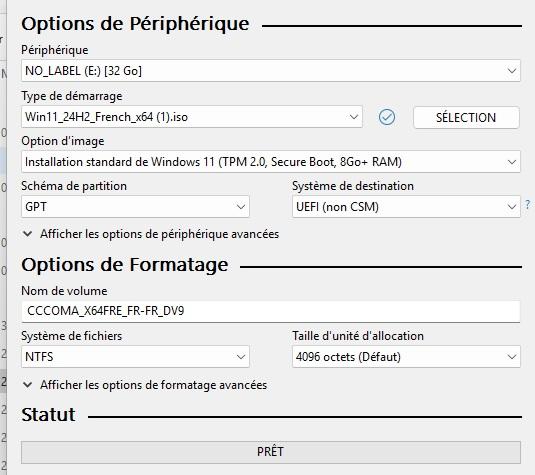Screen dimensions: 535x475
Task: Click the arrow of the 4096 octets combo
Action: click(511, 357)
